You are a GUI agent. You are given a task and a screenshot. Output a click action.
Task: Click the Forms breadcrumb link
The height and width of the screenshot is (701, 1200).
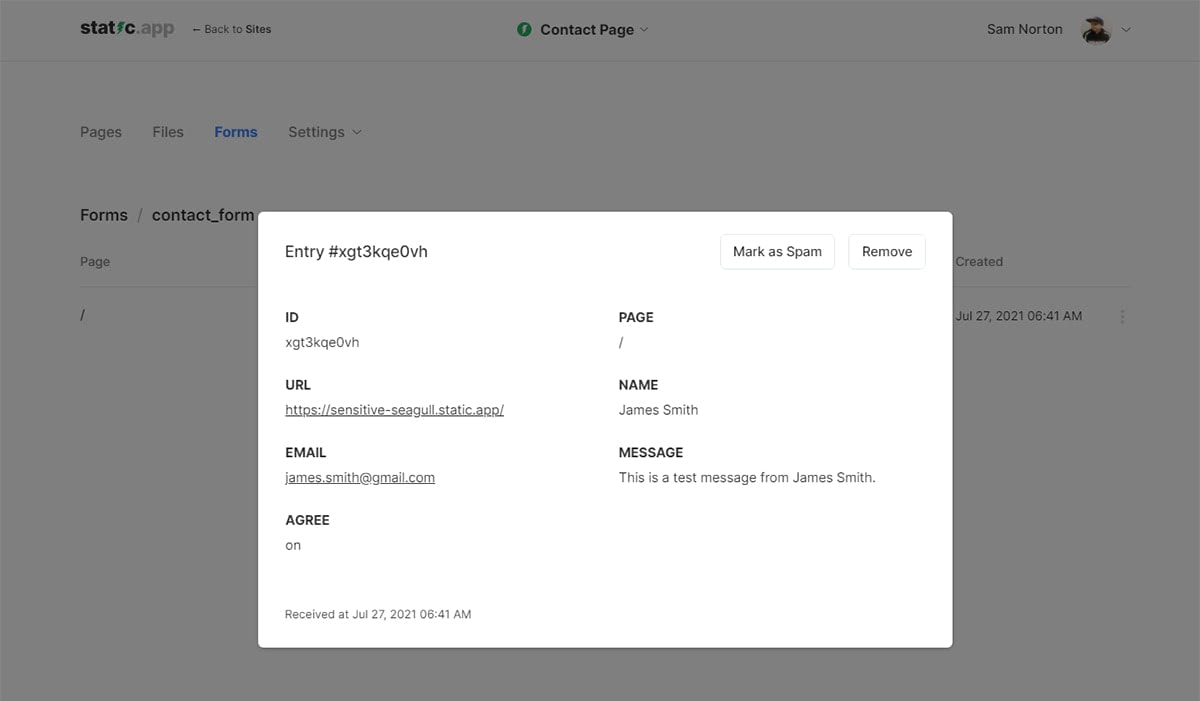pyautogui.click(x=103, y=215)
